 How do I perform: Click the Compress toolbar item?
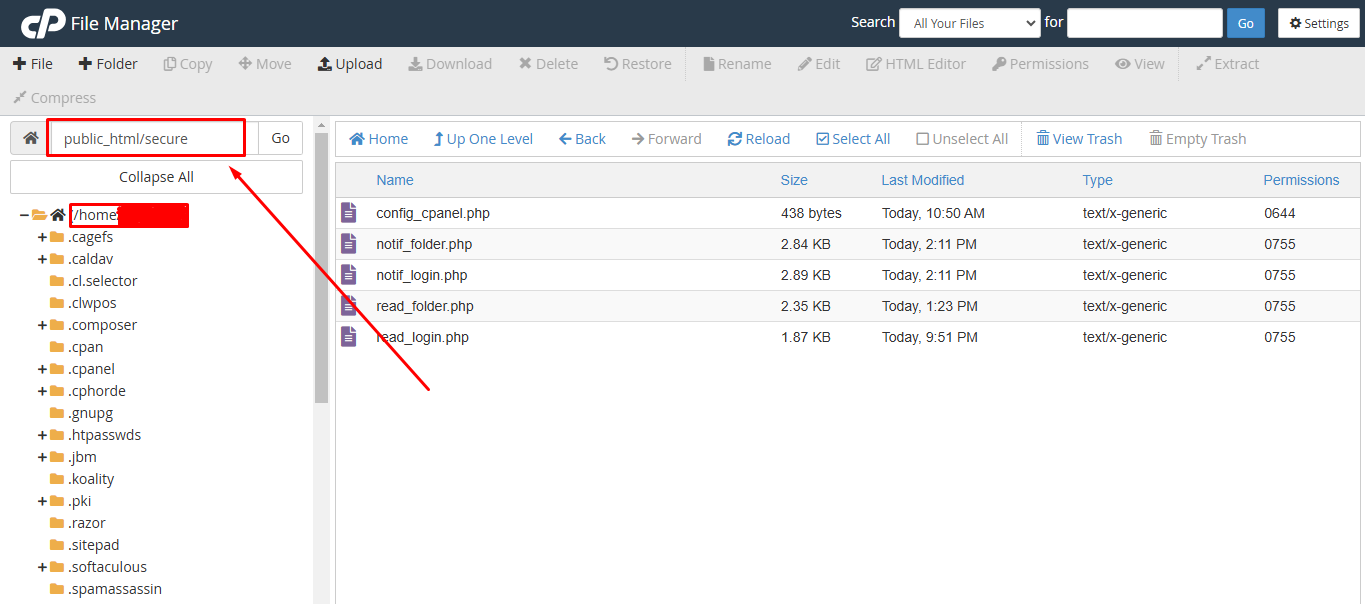[x=55, y=98]
